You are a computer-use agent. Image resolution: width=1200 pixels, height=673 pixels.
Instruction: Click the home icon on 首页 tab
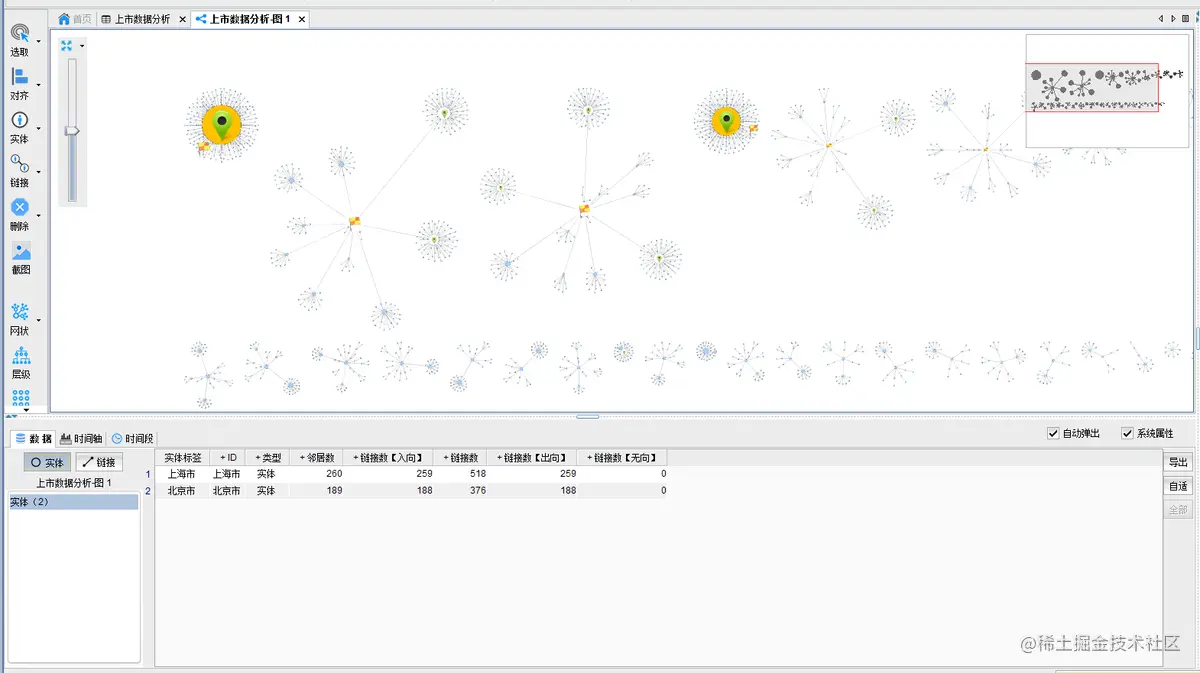coord(64,19)
